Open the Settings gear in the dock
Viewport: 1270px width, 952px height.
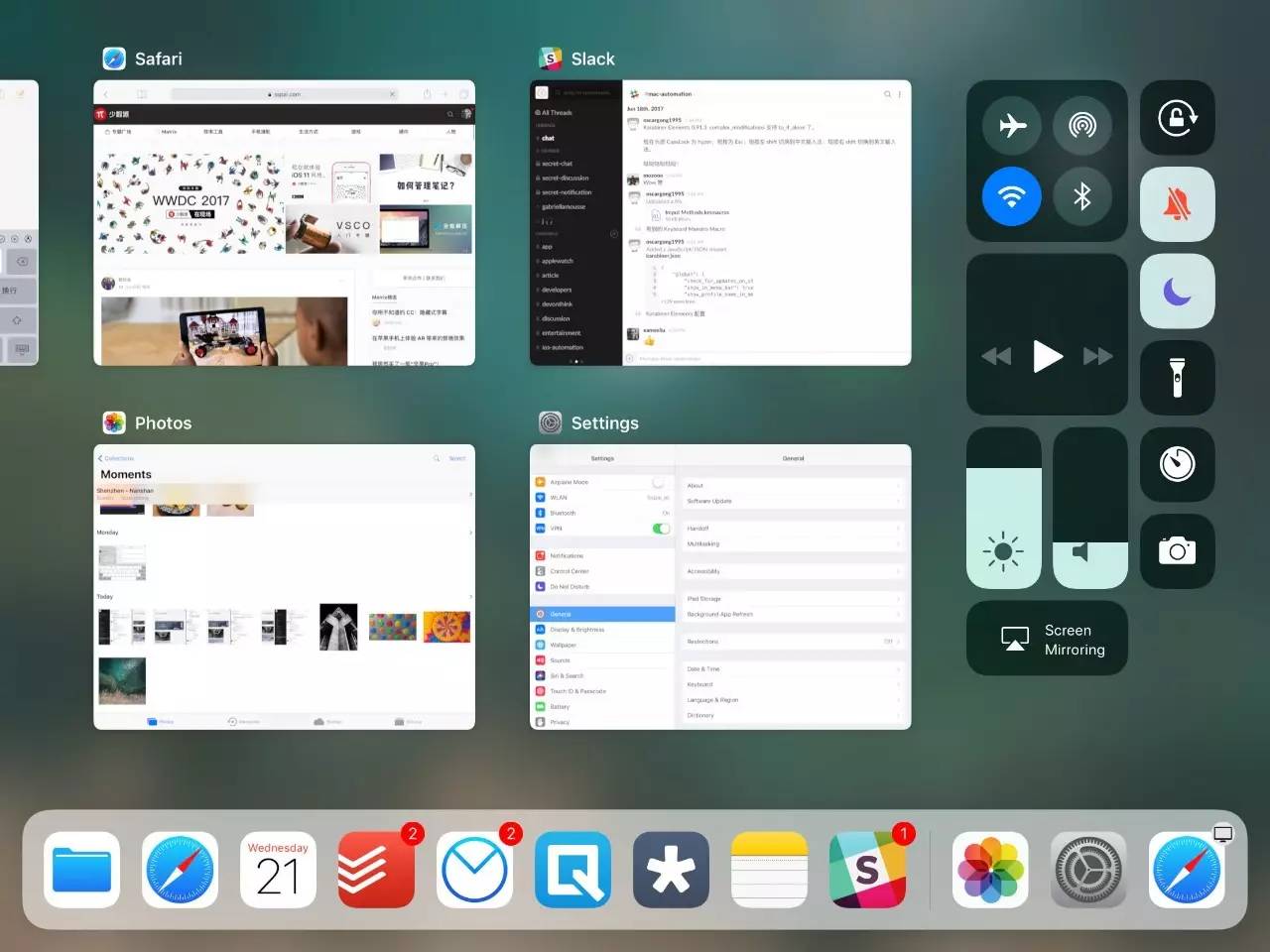[1088, 870]
